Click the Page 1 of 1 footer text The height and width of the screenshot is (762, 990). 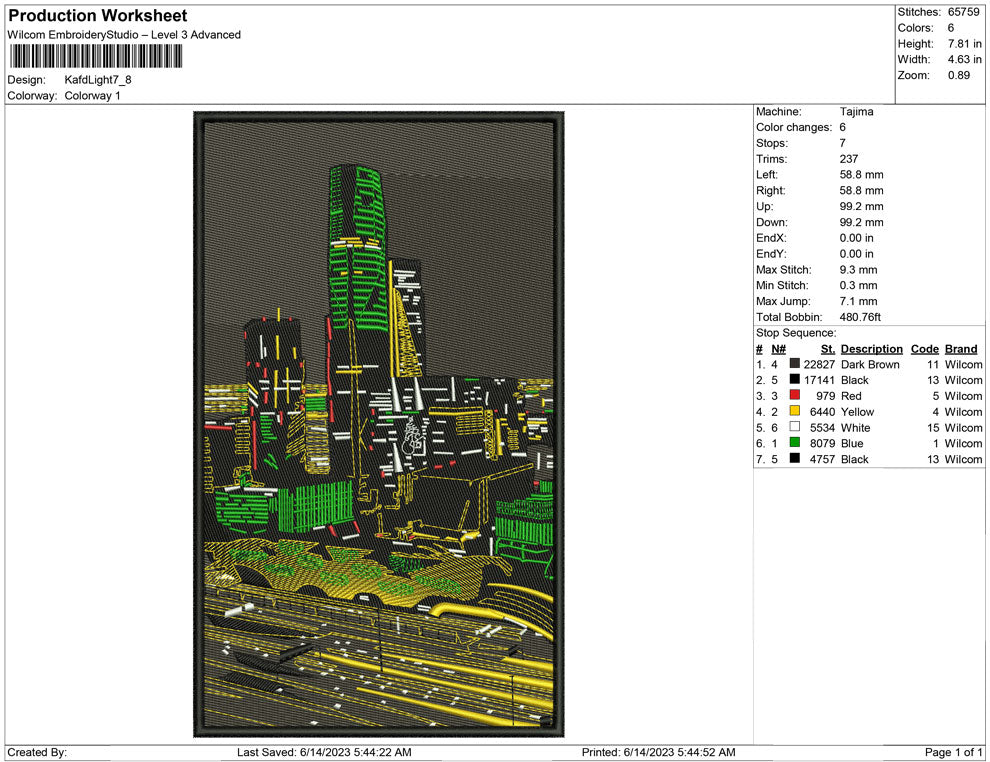pyautogui.click(x=954, y=752)
